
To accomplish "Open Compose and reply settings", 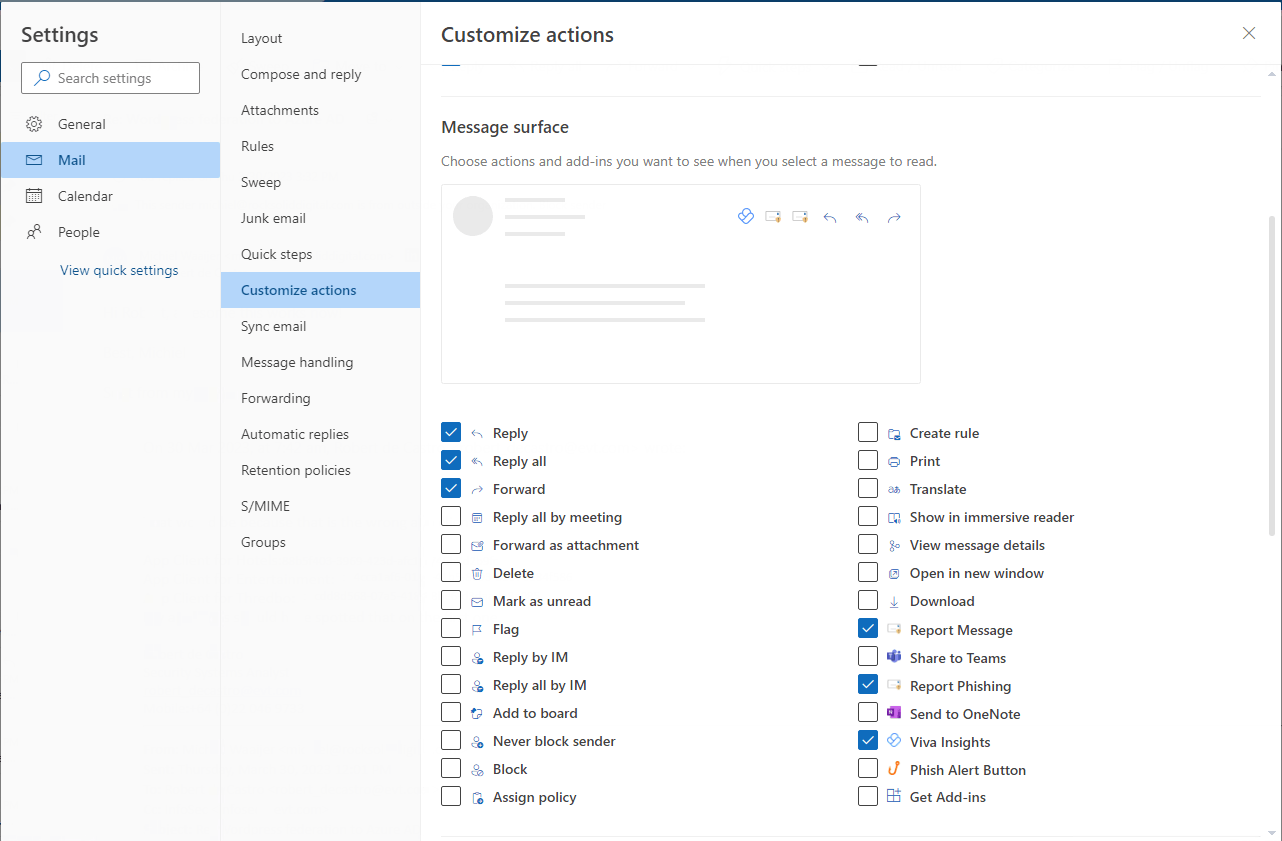I will (x=320, y=74).
